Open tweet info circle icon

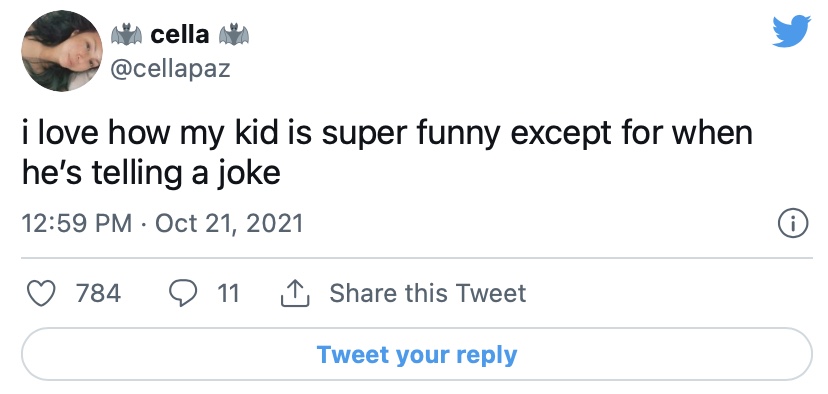click(x=793, y=224)
